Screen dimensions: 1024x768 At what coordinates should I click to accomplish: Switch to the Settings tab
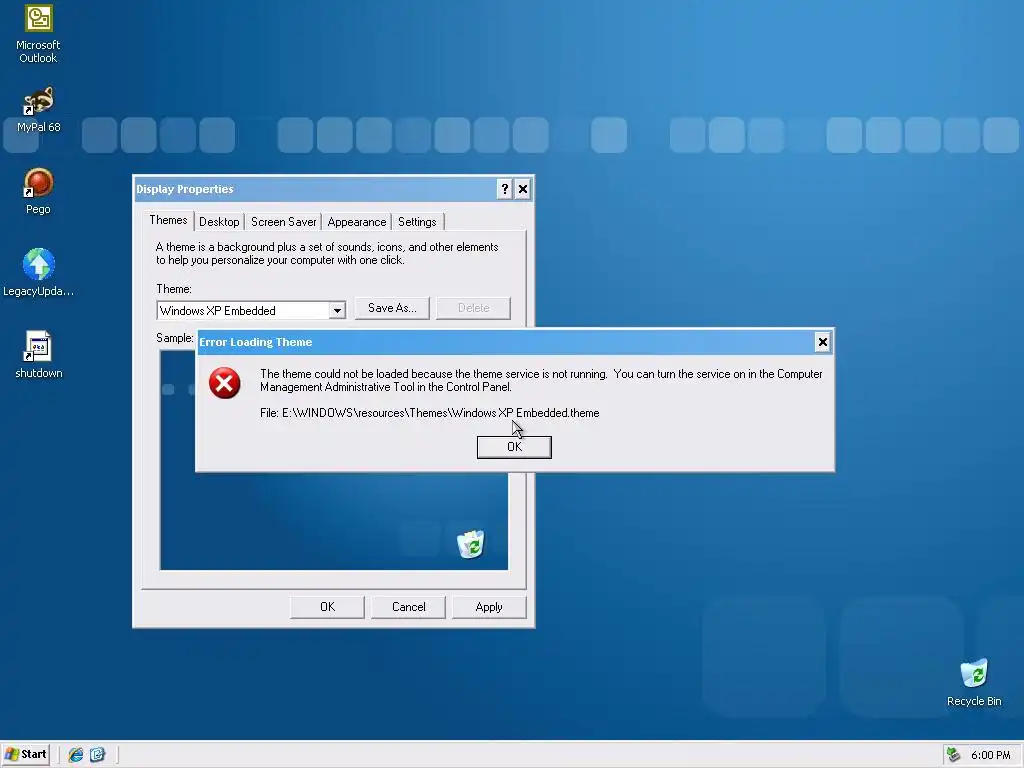pyautogui.click(x=417, y=222)
